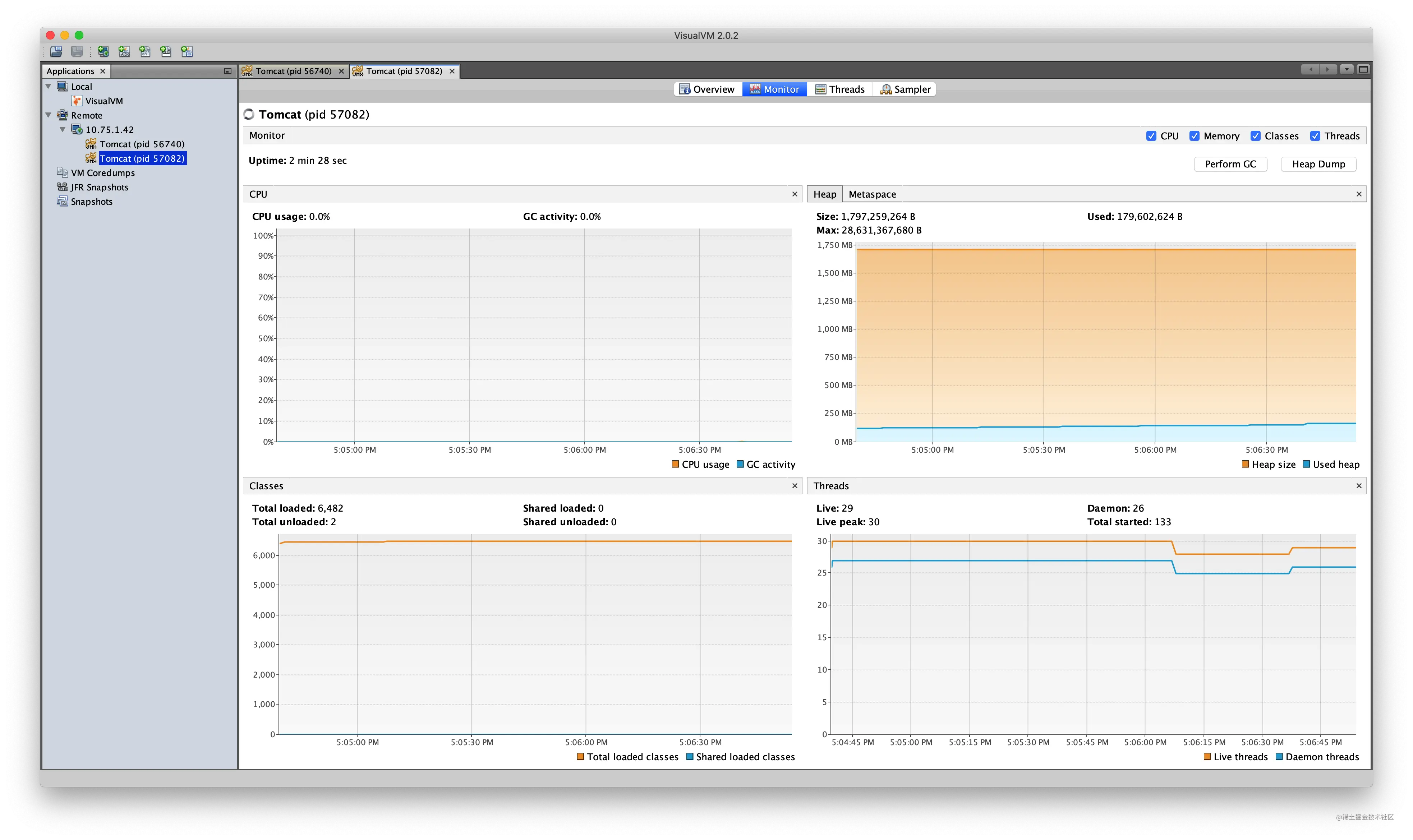
Task: Open the Threads tab
Action: 840,89
